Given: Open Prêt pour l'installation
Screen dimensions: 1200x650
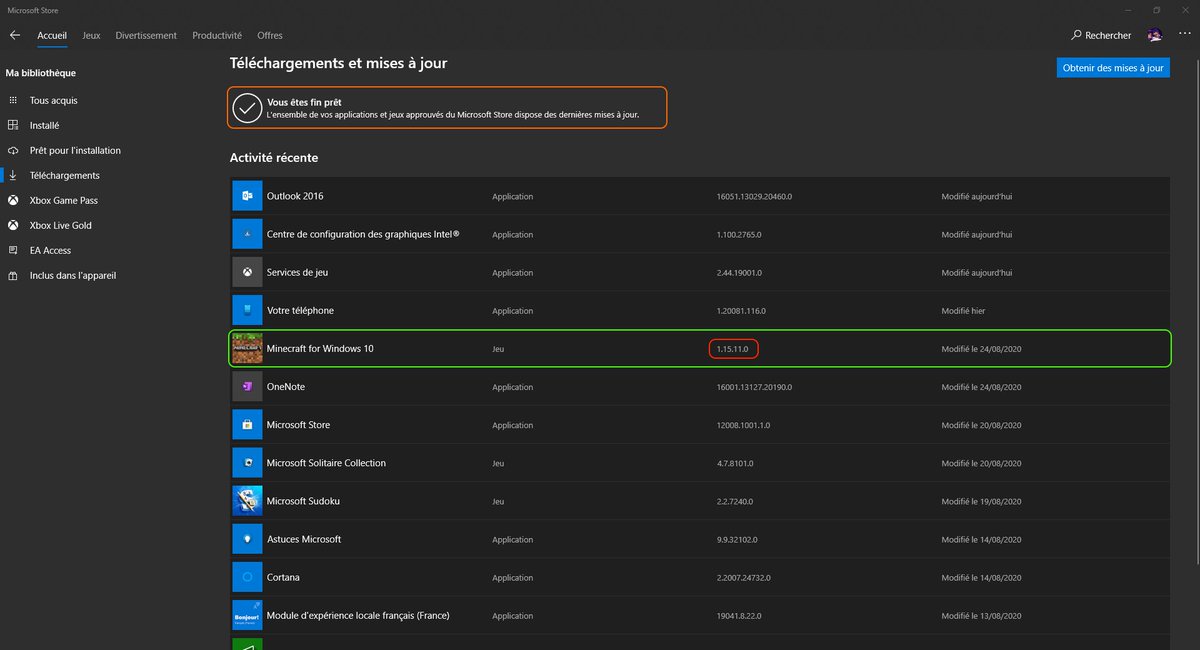Looking at the screenshot, I should click(x=75, y=150).
